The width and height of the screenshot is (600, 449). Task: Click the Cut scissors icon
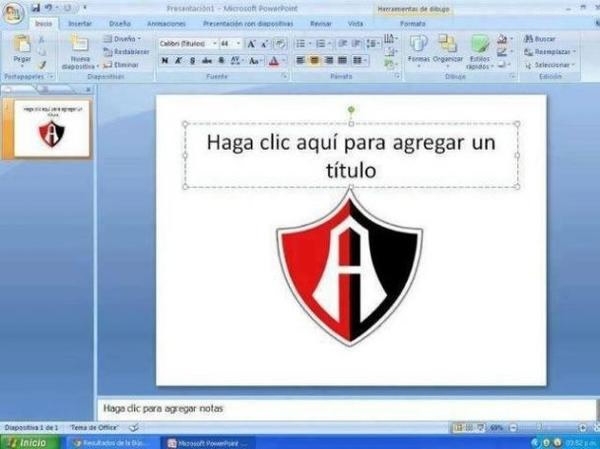[42, 39]
